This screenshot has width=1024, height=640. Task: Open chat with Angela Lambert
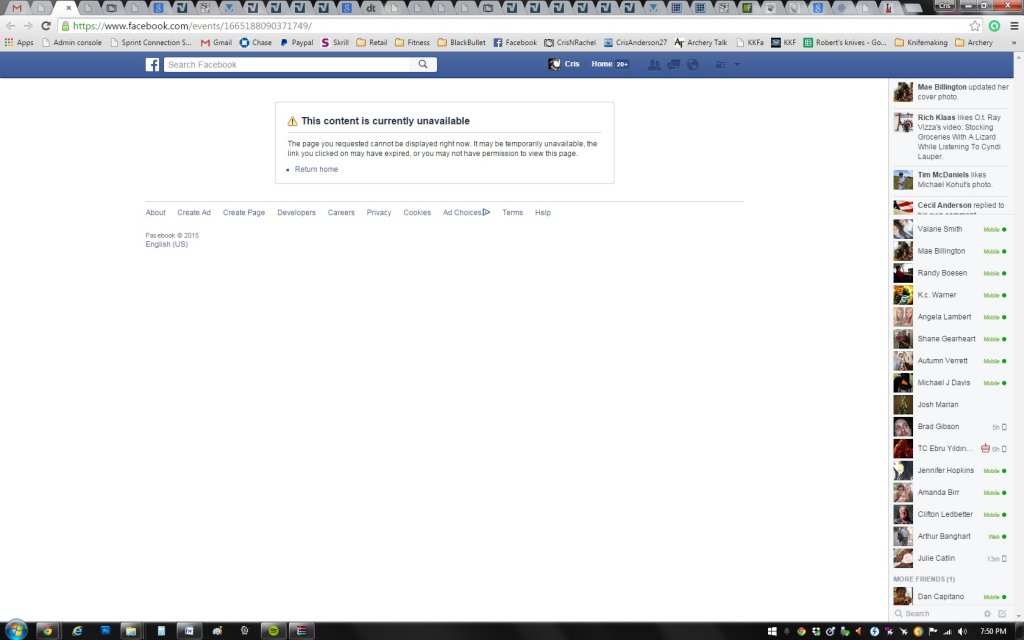(x=950, y=317)
